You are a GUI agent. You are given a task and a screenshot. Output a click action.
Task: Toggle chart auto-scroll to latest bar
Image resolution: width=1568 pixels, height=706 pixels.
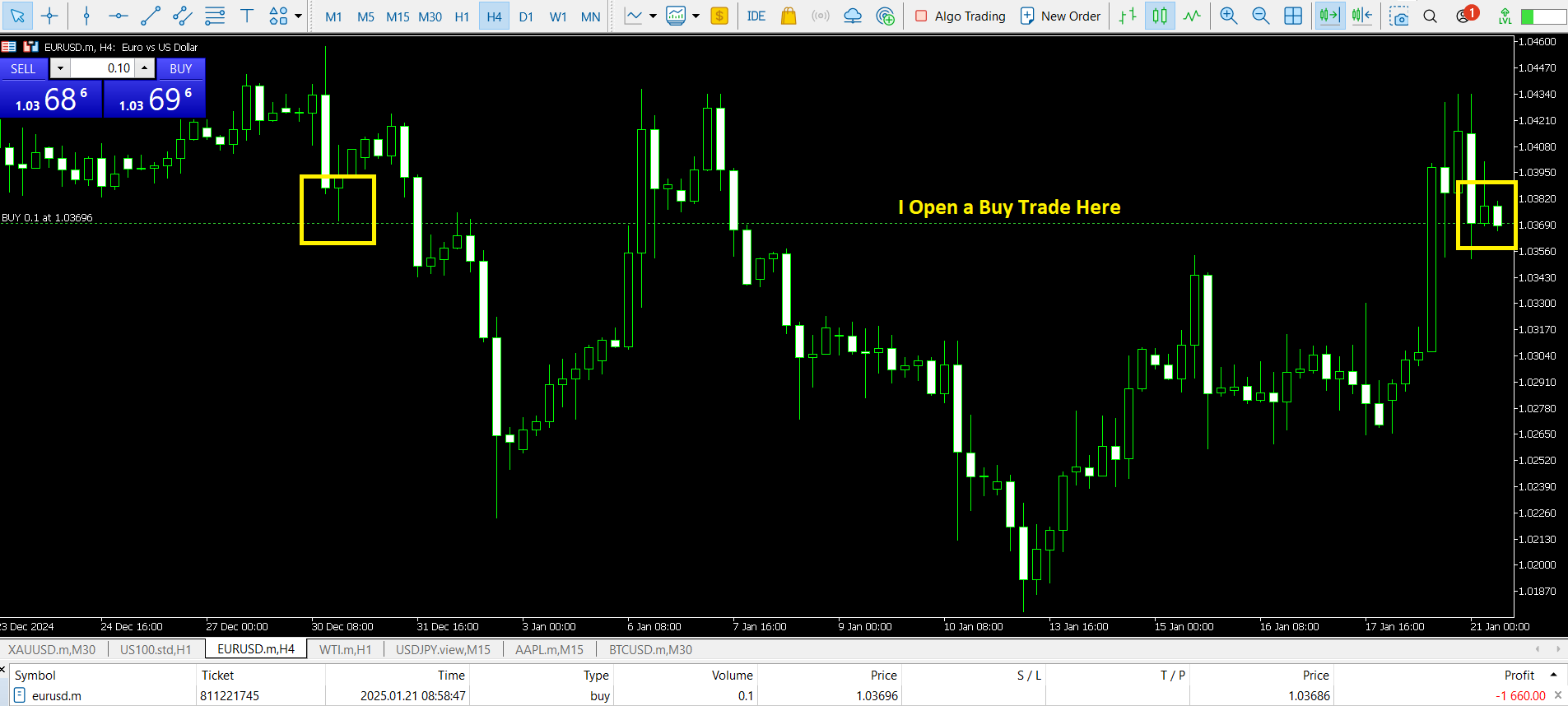tap(1329, 16)
